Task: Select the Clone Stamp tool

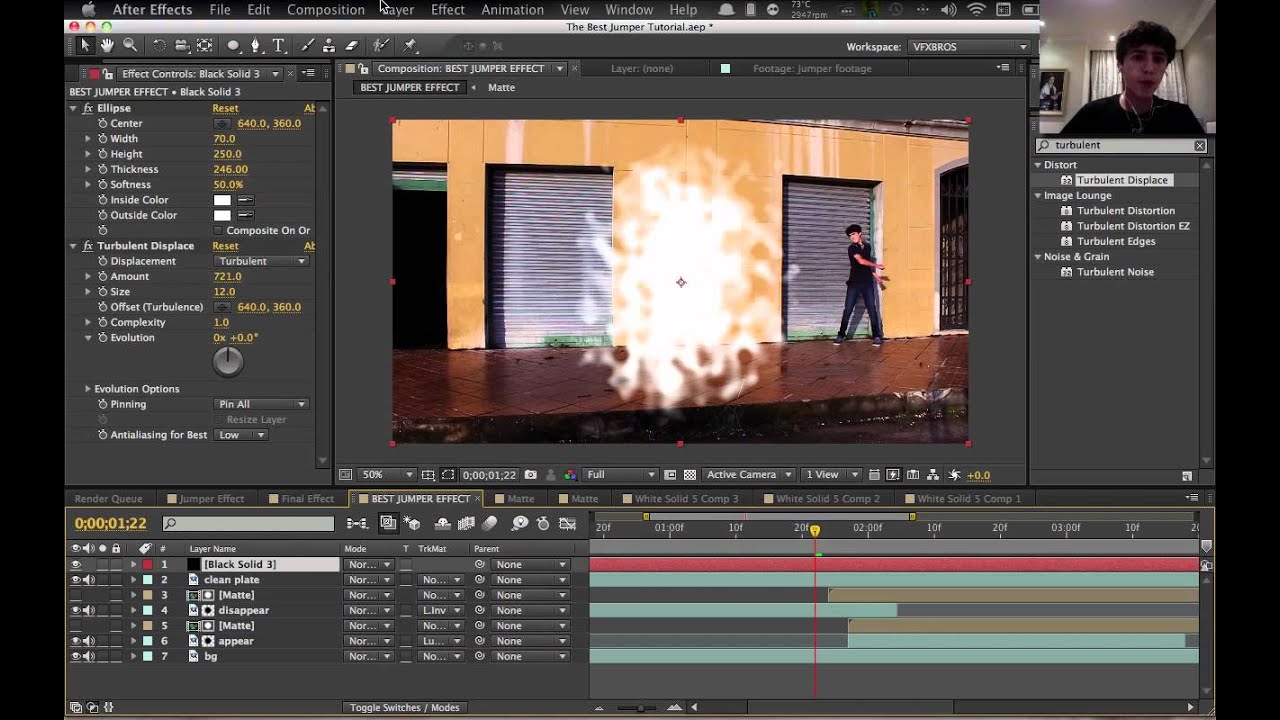Action: [329, 46]
